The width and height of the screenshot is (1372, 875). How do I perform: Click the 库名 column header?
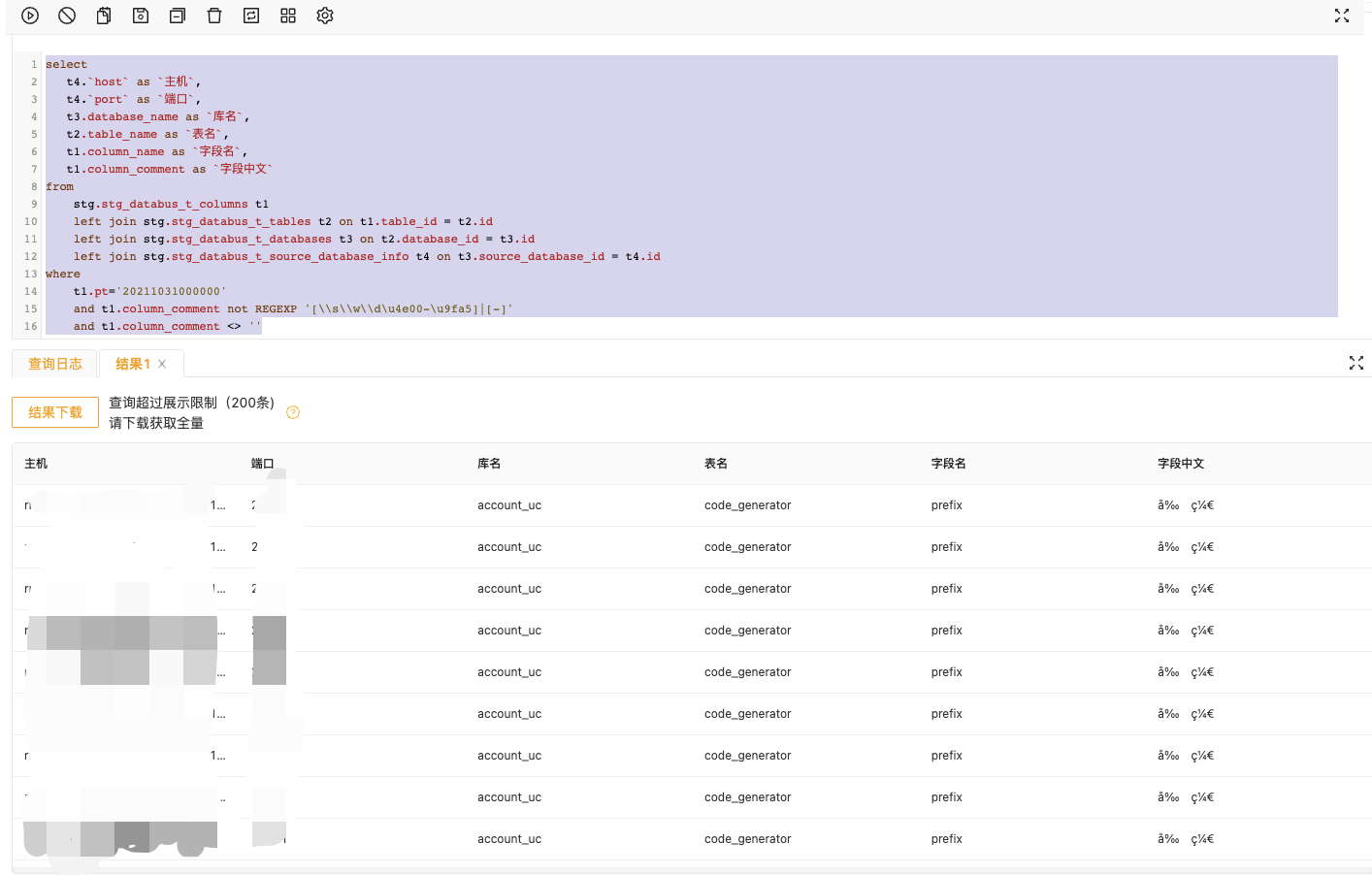[489, 464]
